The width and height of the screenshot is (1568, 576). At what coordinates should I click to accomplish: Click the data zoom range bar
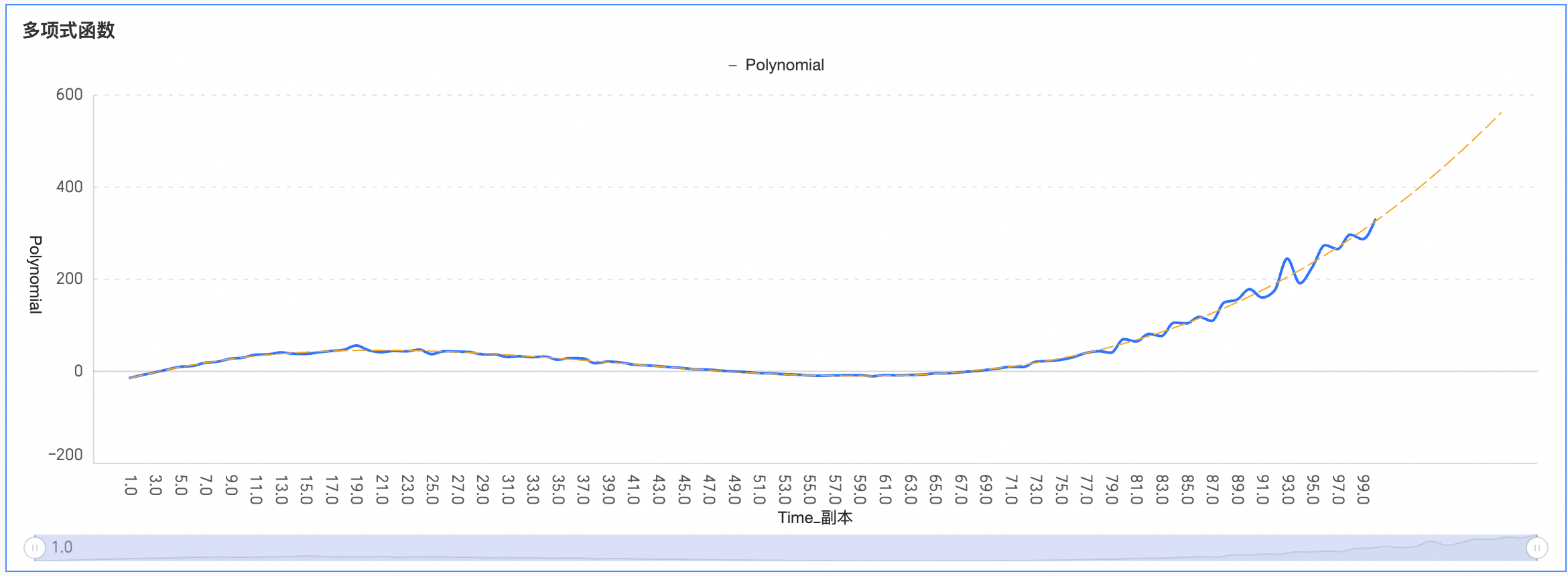[x=785, y=548]
